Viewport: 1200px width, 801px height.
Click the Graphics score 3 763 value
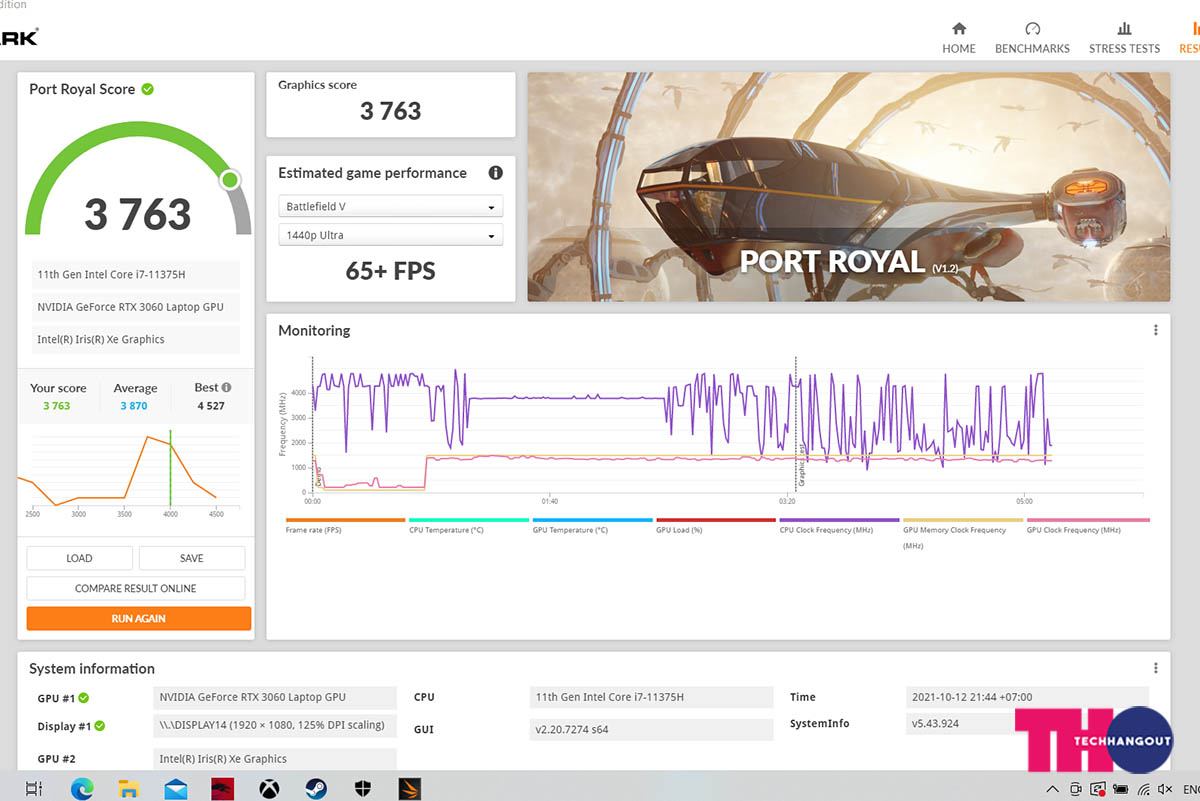[390, 111]
